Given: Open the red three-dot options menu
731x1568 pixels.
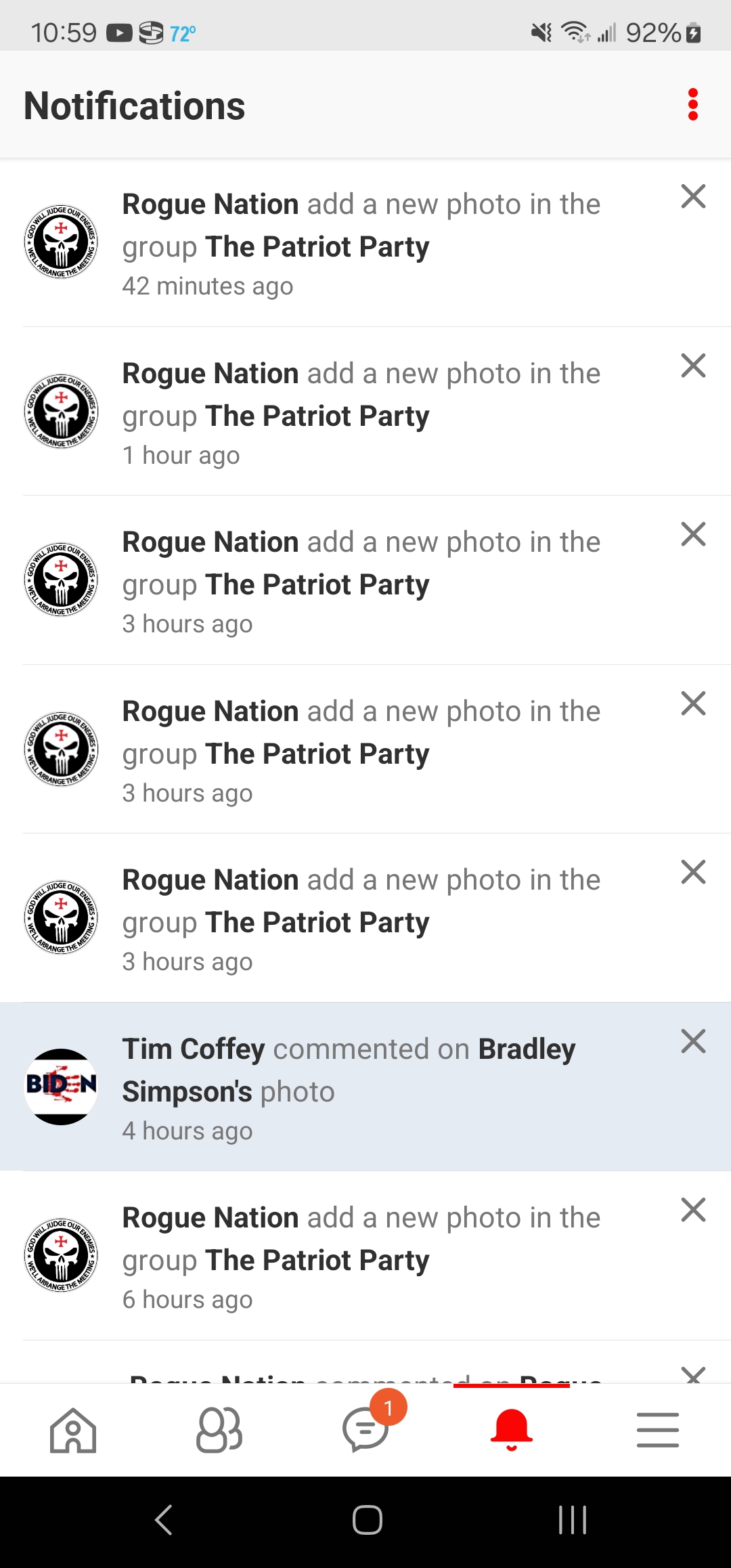Looking at the screenshot, I should tap(692, 105).
